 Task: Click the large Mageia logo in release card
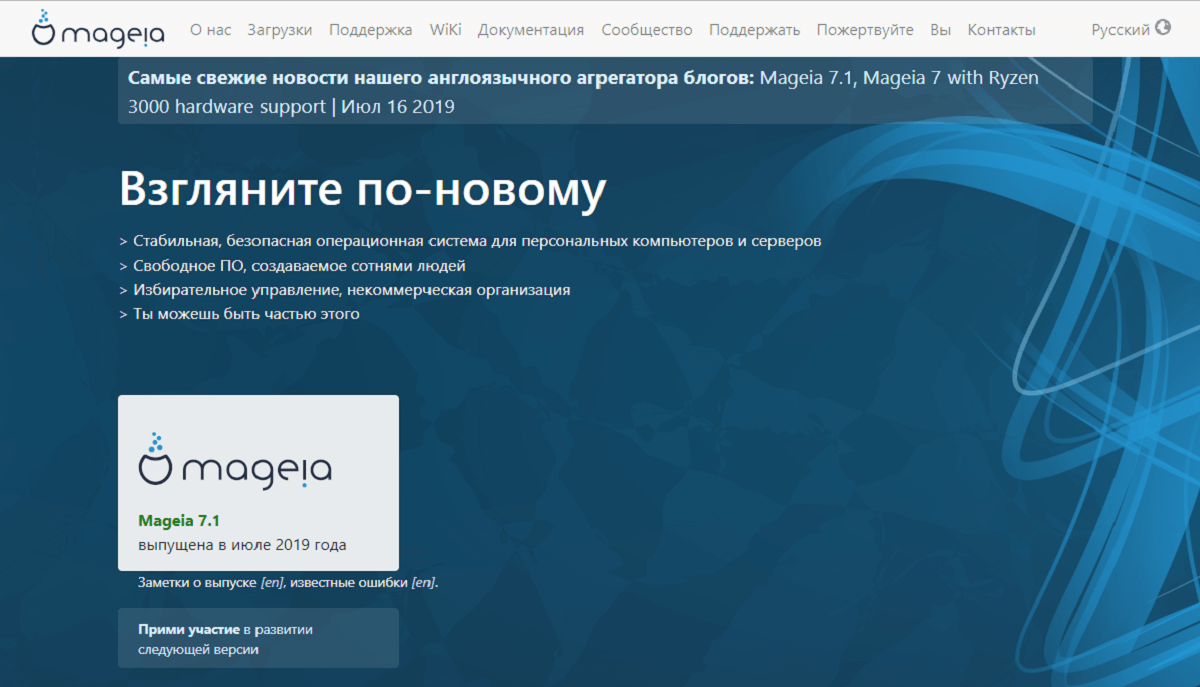point(235,460)
